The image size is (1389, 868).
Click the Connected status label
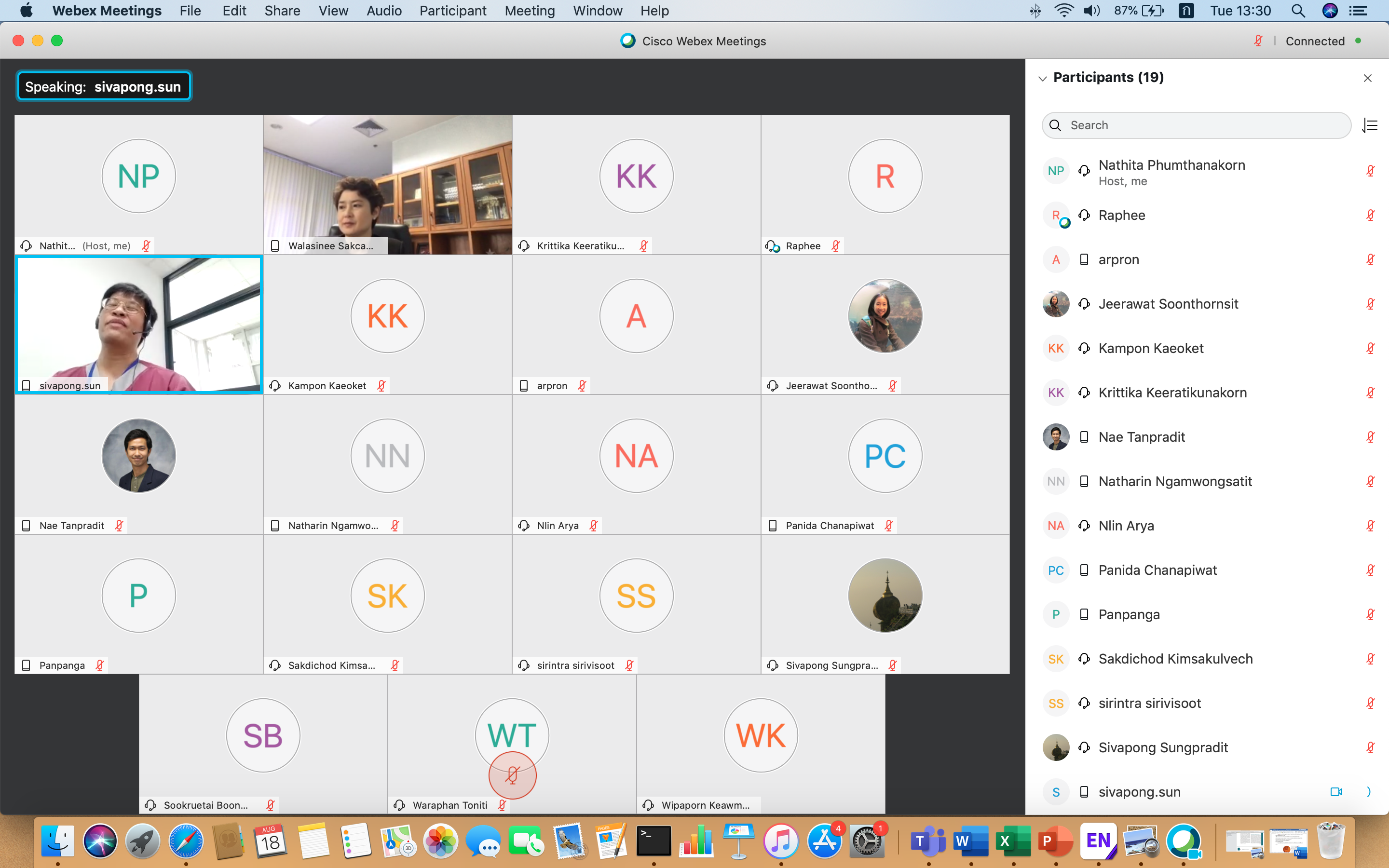pyautogui.click(x=1315, y=41)
